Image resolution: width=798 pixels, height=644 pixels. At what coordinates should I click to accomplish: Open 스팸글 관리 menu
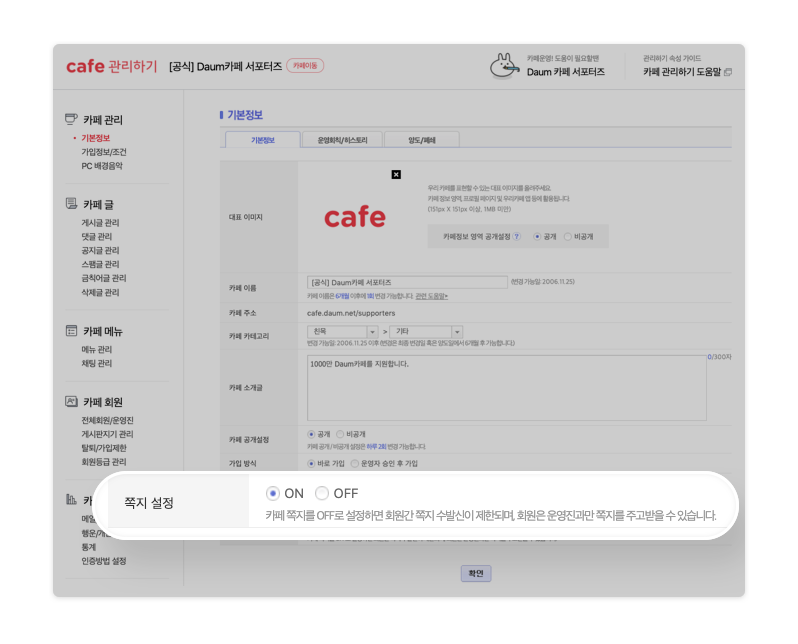point(100,264)
